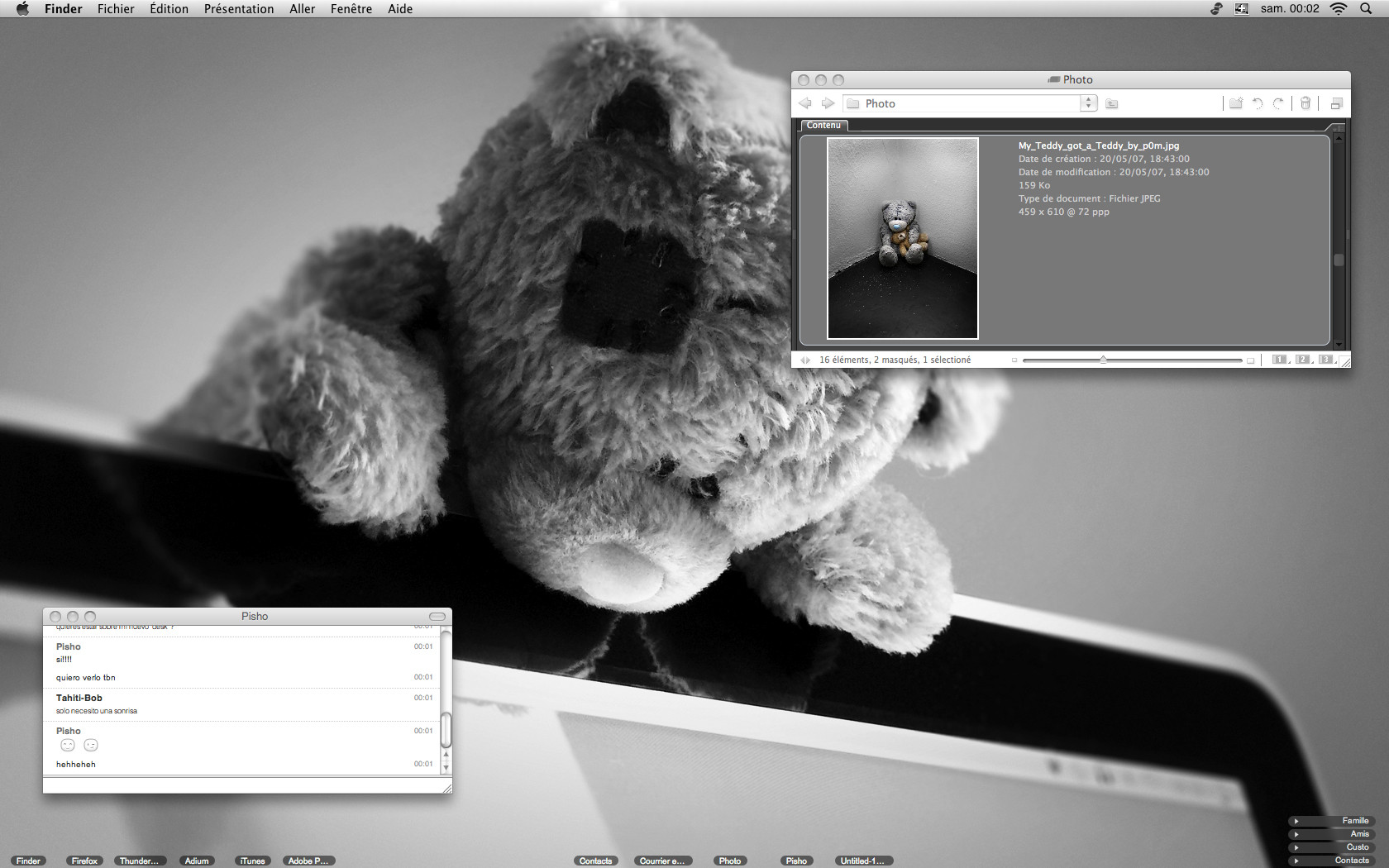
Task: Open Finder from the bottom dock labels
Action: [28, 861]
